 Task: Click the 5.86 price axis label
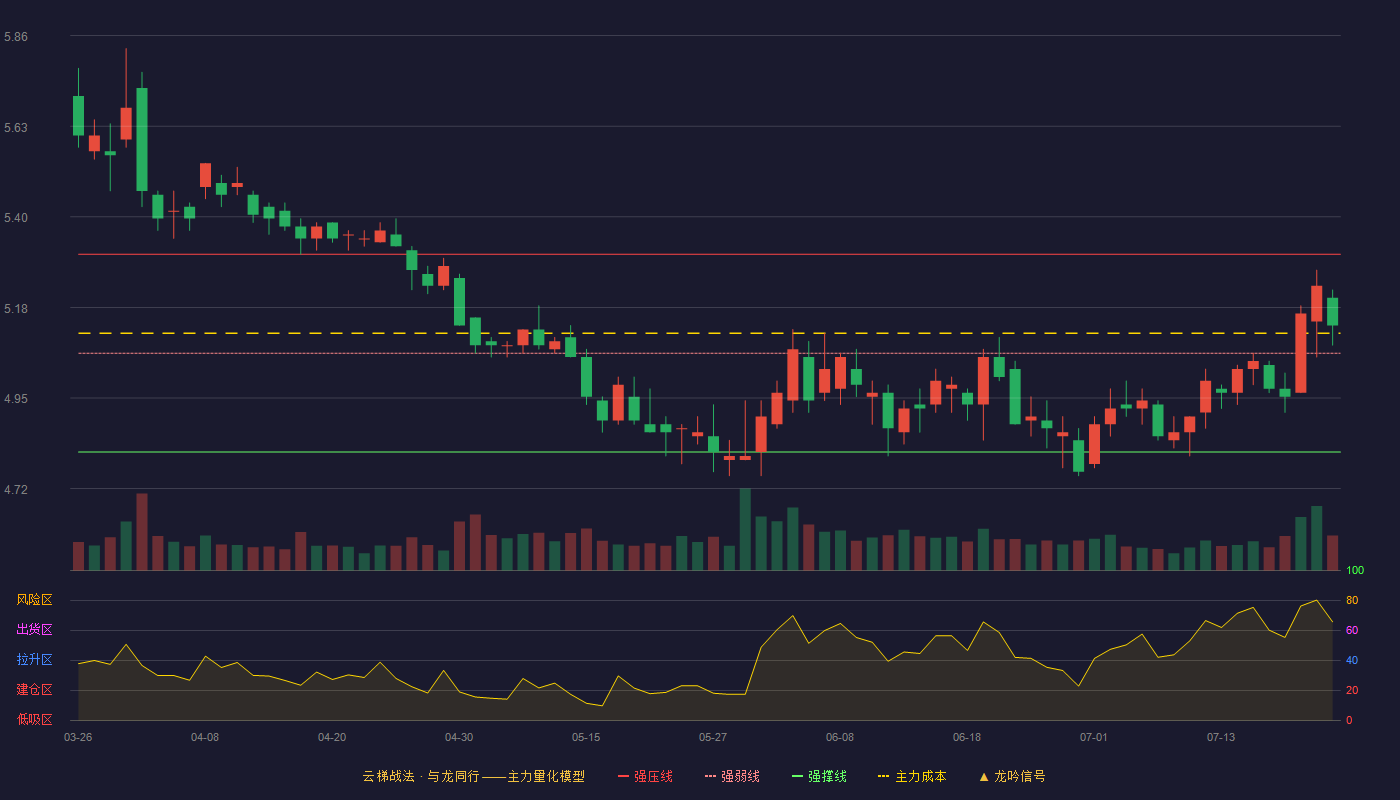16,37
